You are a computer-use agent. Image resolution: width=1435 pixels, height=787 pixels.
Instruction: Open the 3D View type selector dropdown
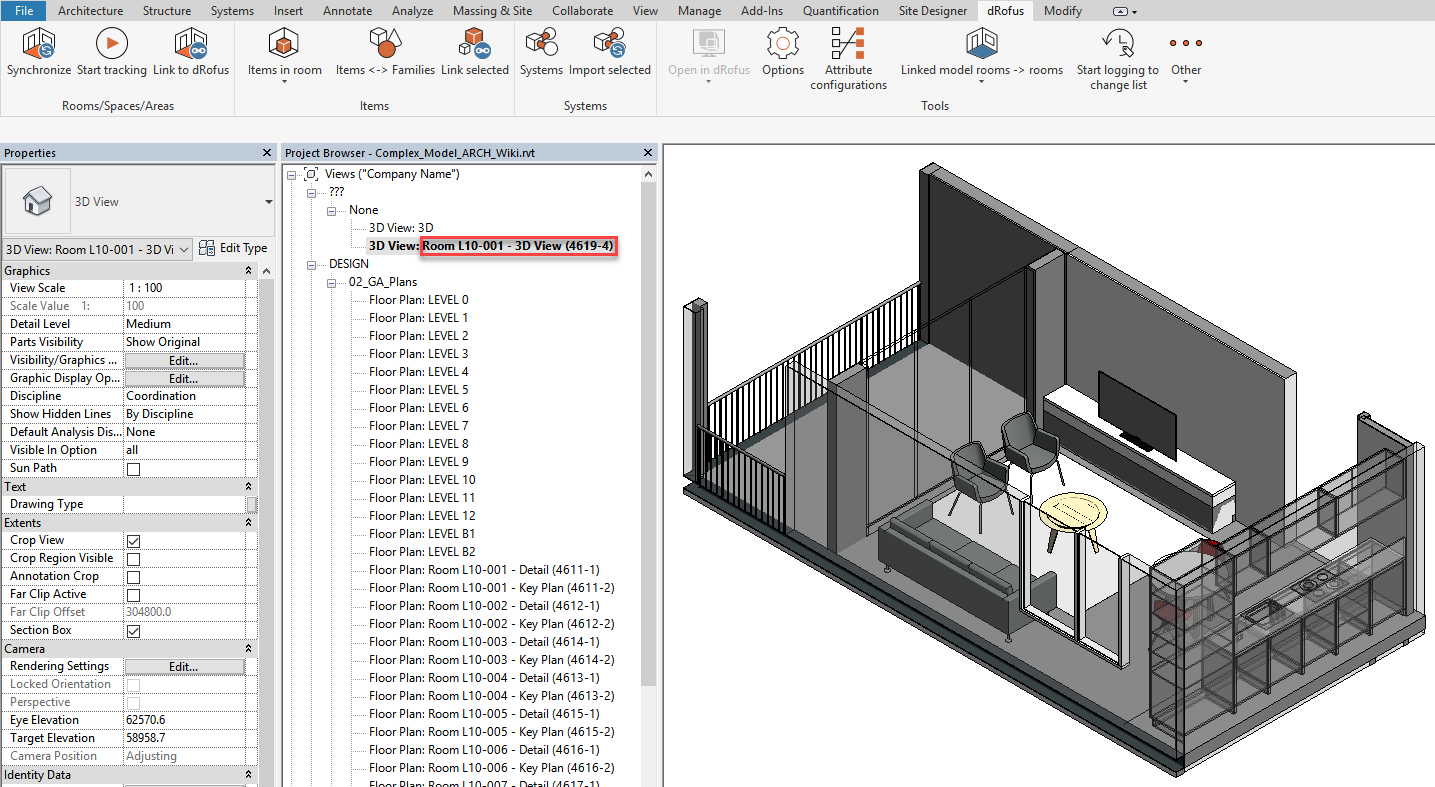pos(268,202)
